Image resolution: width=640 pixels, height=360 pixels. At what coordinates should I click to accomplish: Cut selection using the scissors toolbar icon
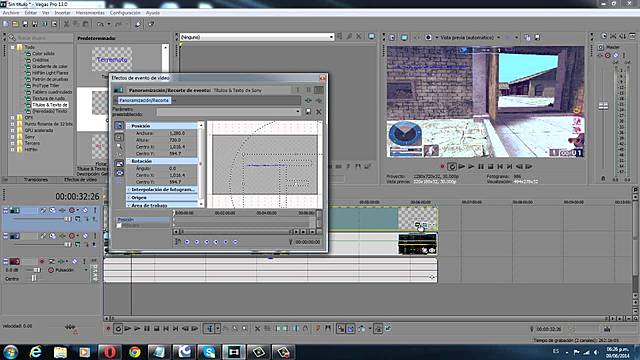click(x=66, y=24)
